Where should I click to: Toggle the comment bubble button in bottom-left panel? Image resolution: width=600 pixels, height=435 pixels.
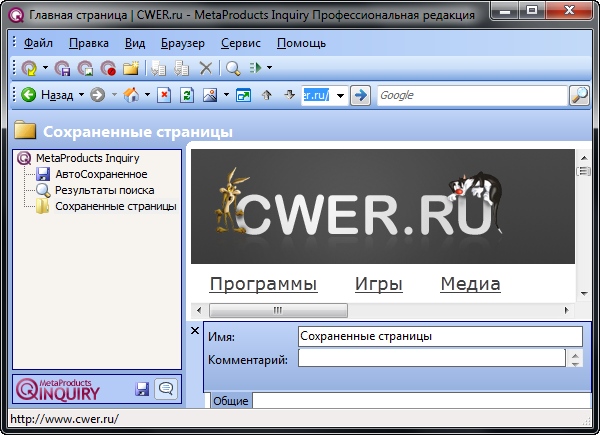[x=166, y=389]
